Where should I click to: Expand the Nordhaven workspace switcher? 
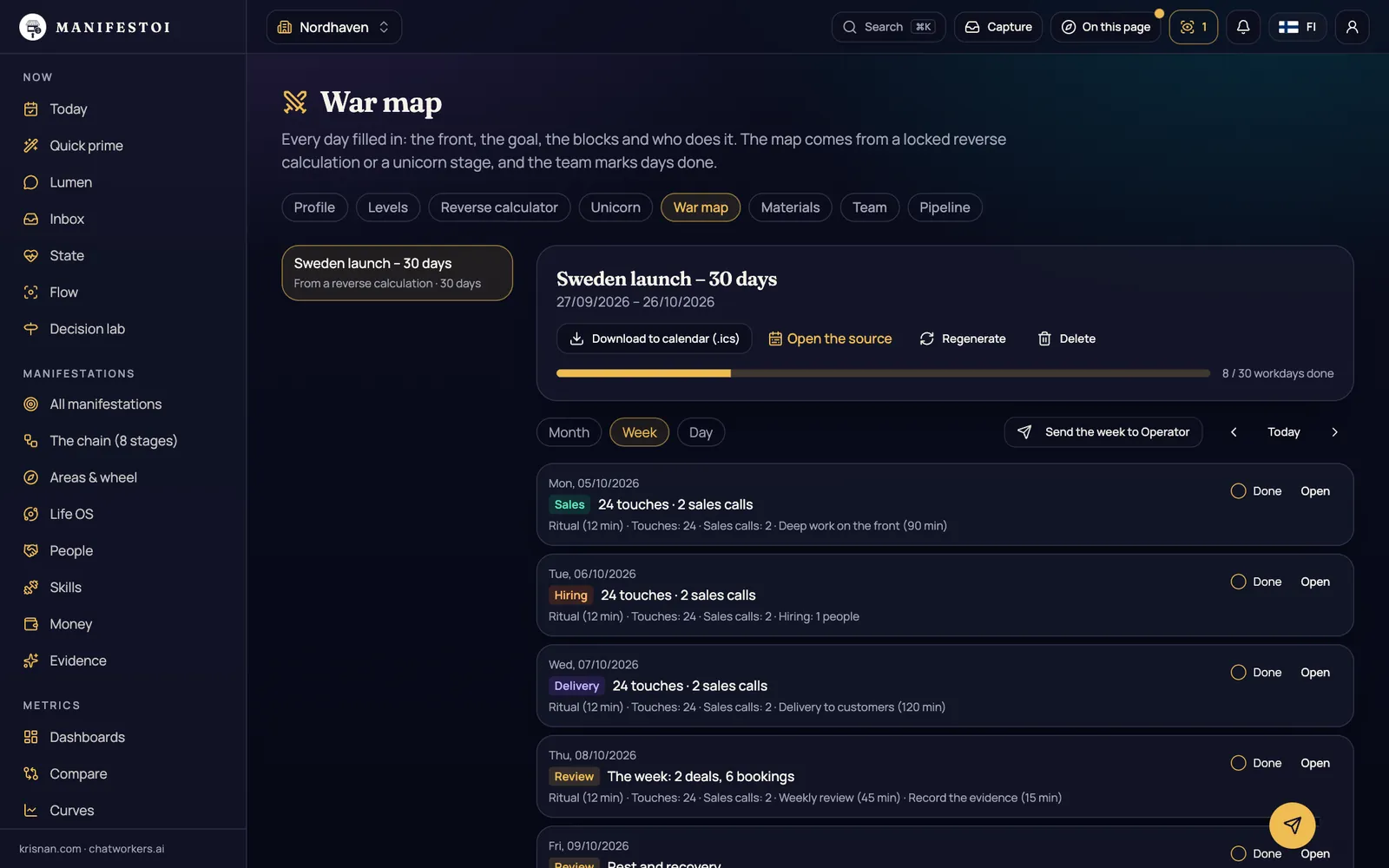pyautogui.click(x=334, y=27)
